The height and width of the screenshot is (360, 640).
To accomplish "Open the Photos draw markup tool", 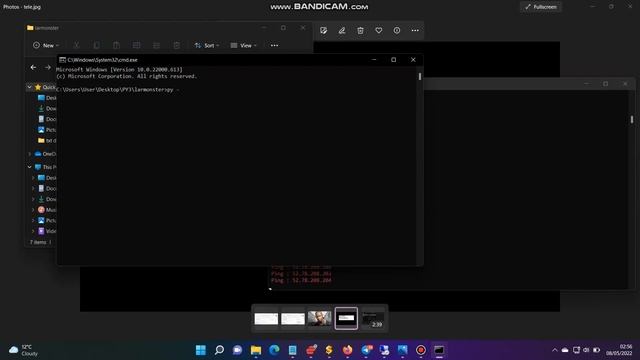I will [342, 31].
